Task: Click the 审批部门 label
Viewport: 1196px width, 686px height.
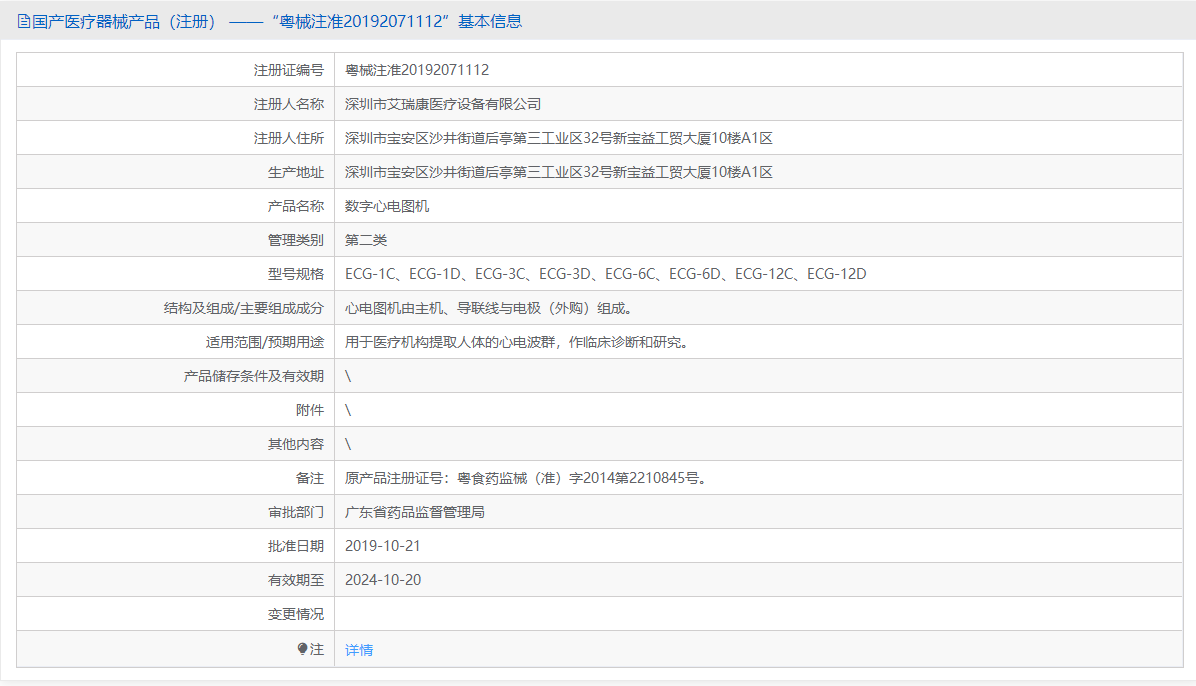Action: pos(296,512)
